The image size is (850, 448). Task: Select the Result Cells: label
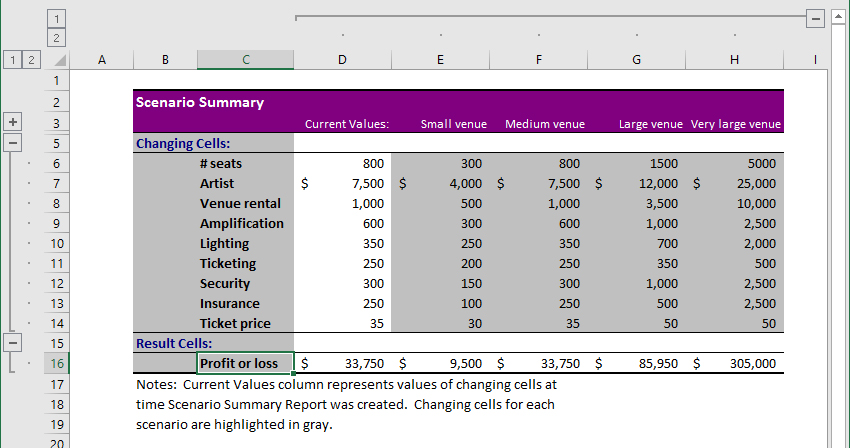pyautogui.click(x=173, y=343)
